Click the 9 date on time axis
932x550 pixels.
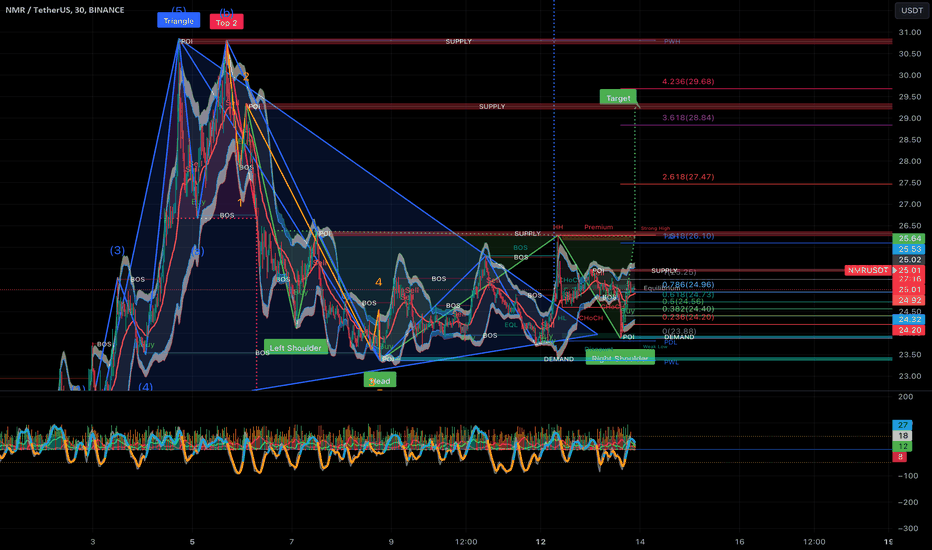[x=391, y=542]
